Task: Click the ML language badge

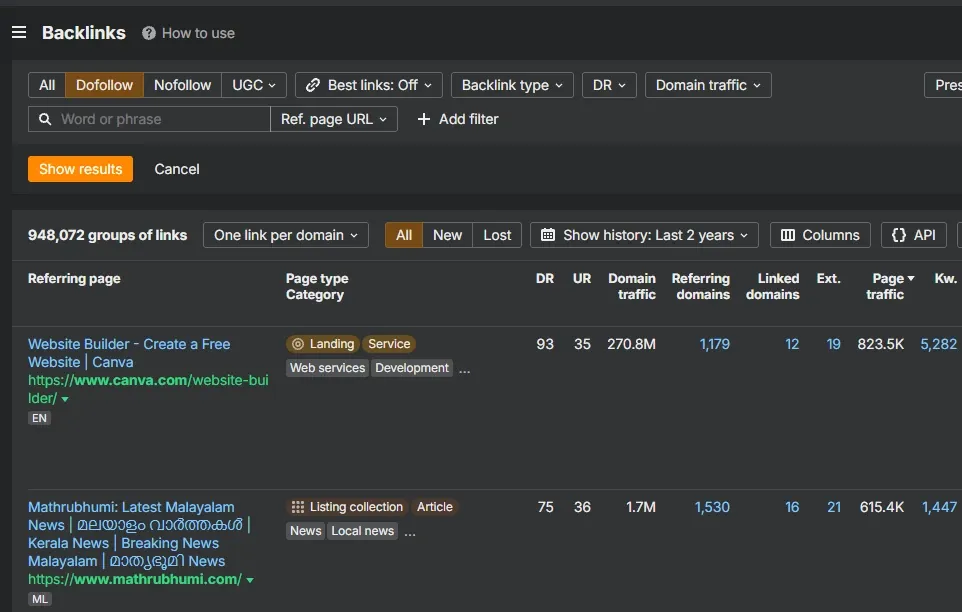Action: point(40,599)
